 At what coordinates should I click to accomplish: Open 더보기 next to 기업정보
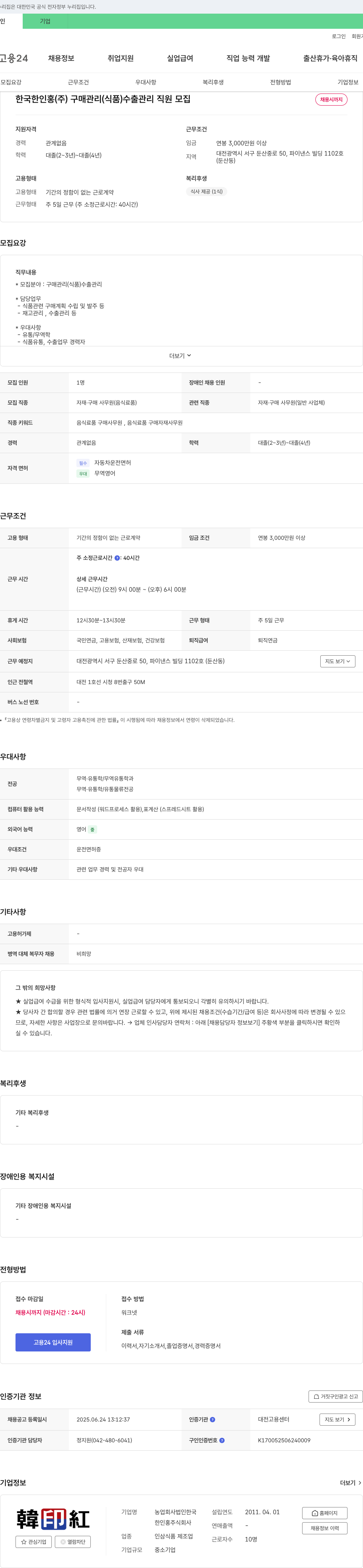351,1483
